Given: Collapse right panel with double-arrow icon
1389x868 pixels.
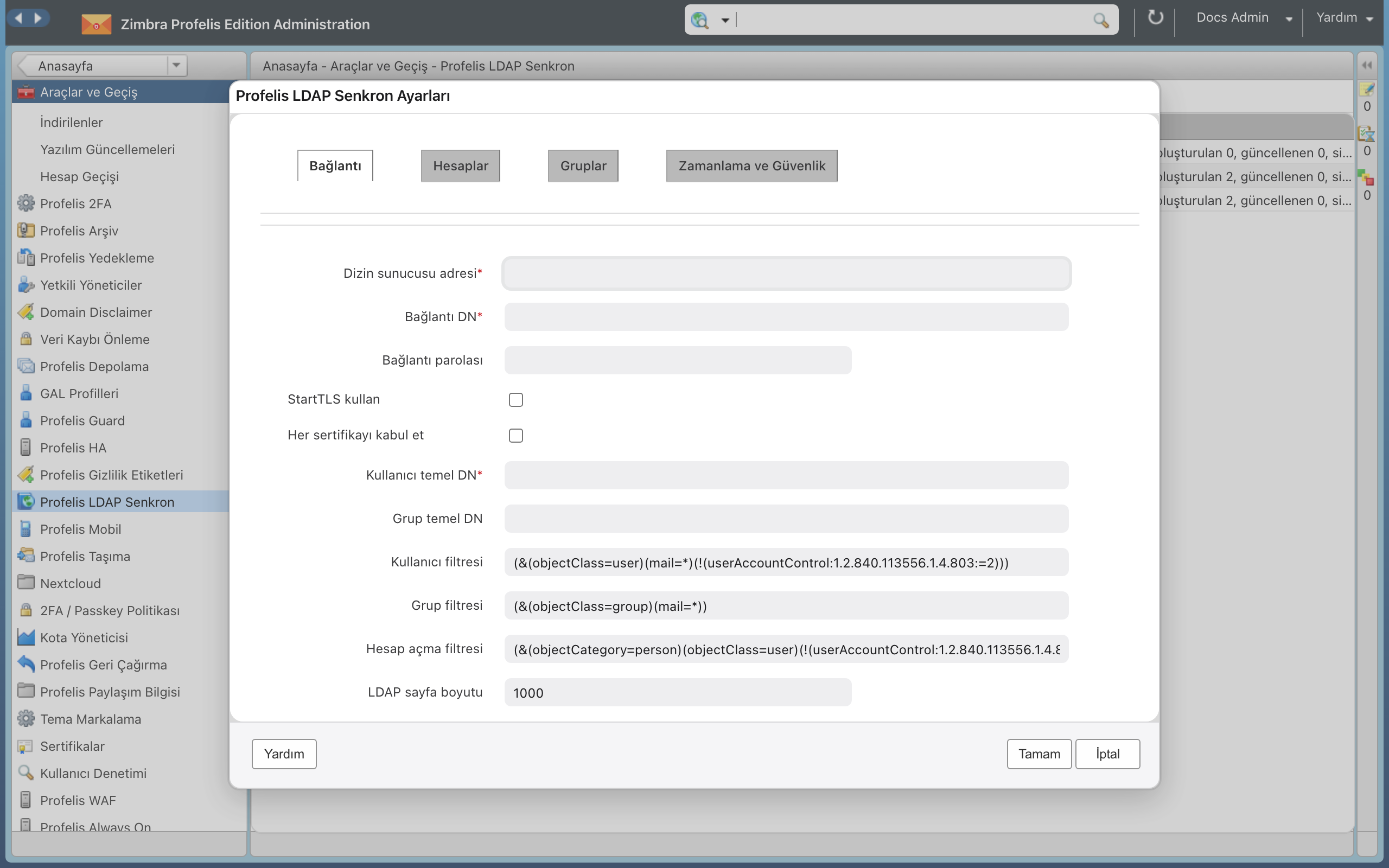Looking at the screenshot, I should tap(1367, 66).
